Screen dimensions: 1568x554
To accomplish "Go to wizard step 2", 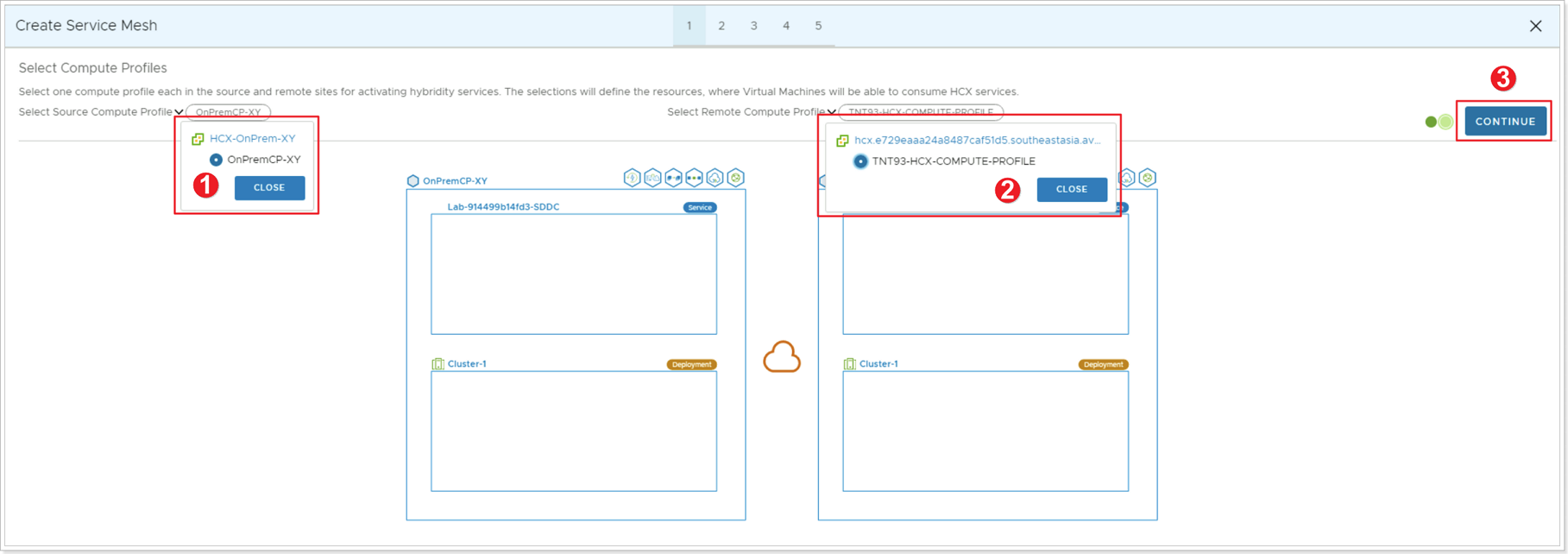I will pyautogui.click(x=721, y=26).
